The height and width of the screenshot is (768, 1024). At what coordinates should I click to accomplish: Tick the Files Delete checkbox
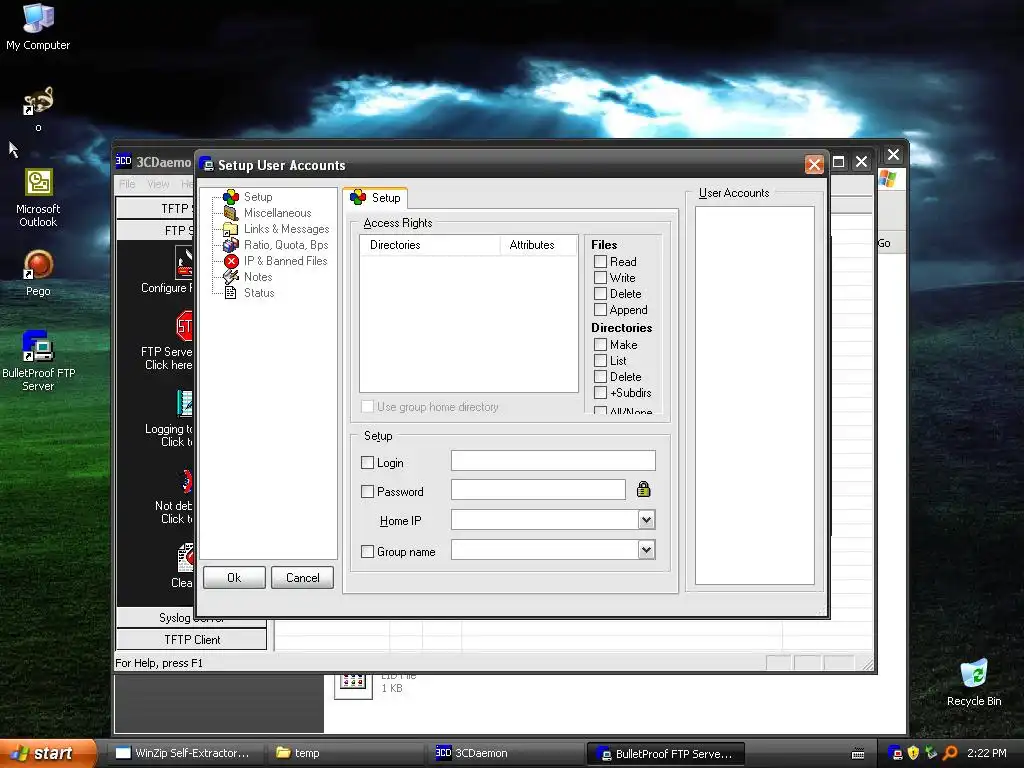point(600,293)
